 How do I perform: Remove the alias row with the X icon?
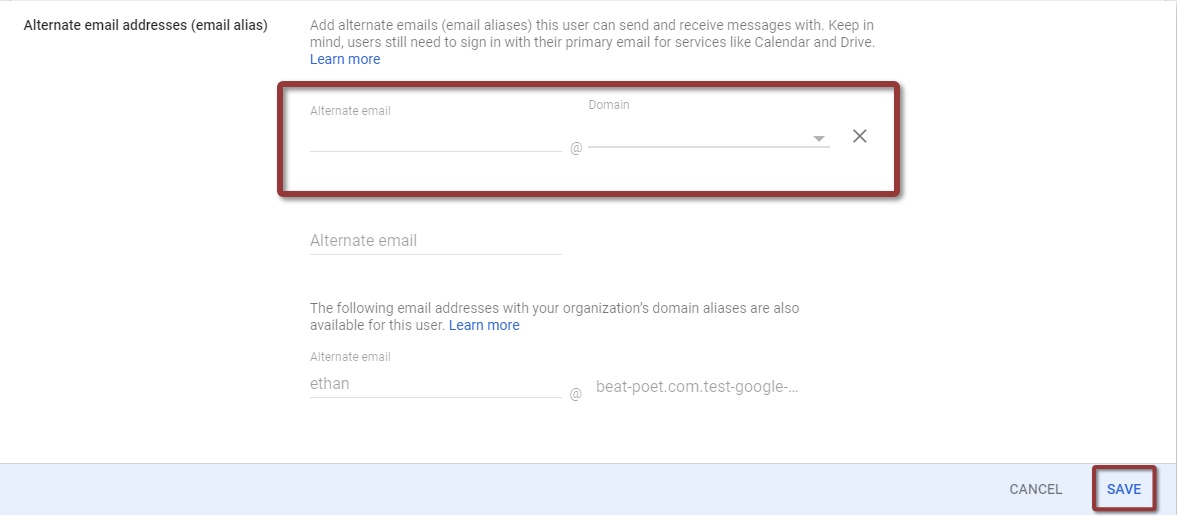click(x=859, y=136)
